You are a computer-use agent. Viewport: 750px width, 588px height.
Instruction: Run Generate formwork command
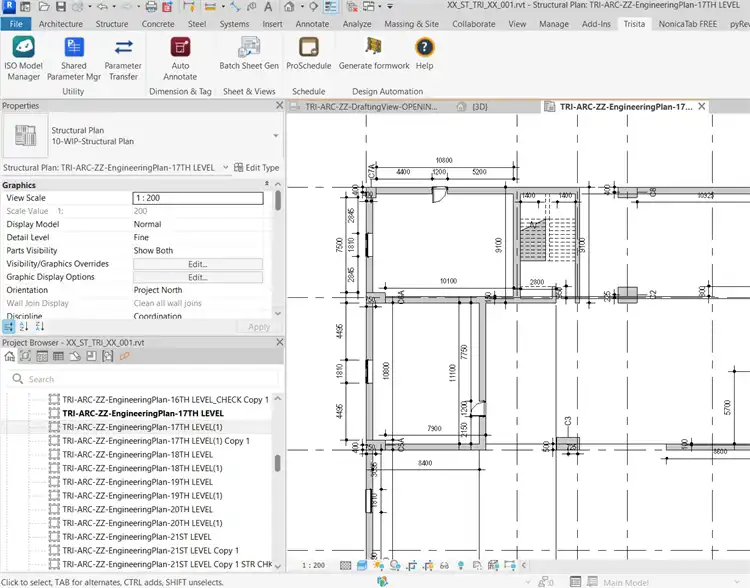pos(374,53)
